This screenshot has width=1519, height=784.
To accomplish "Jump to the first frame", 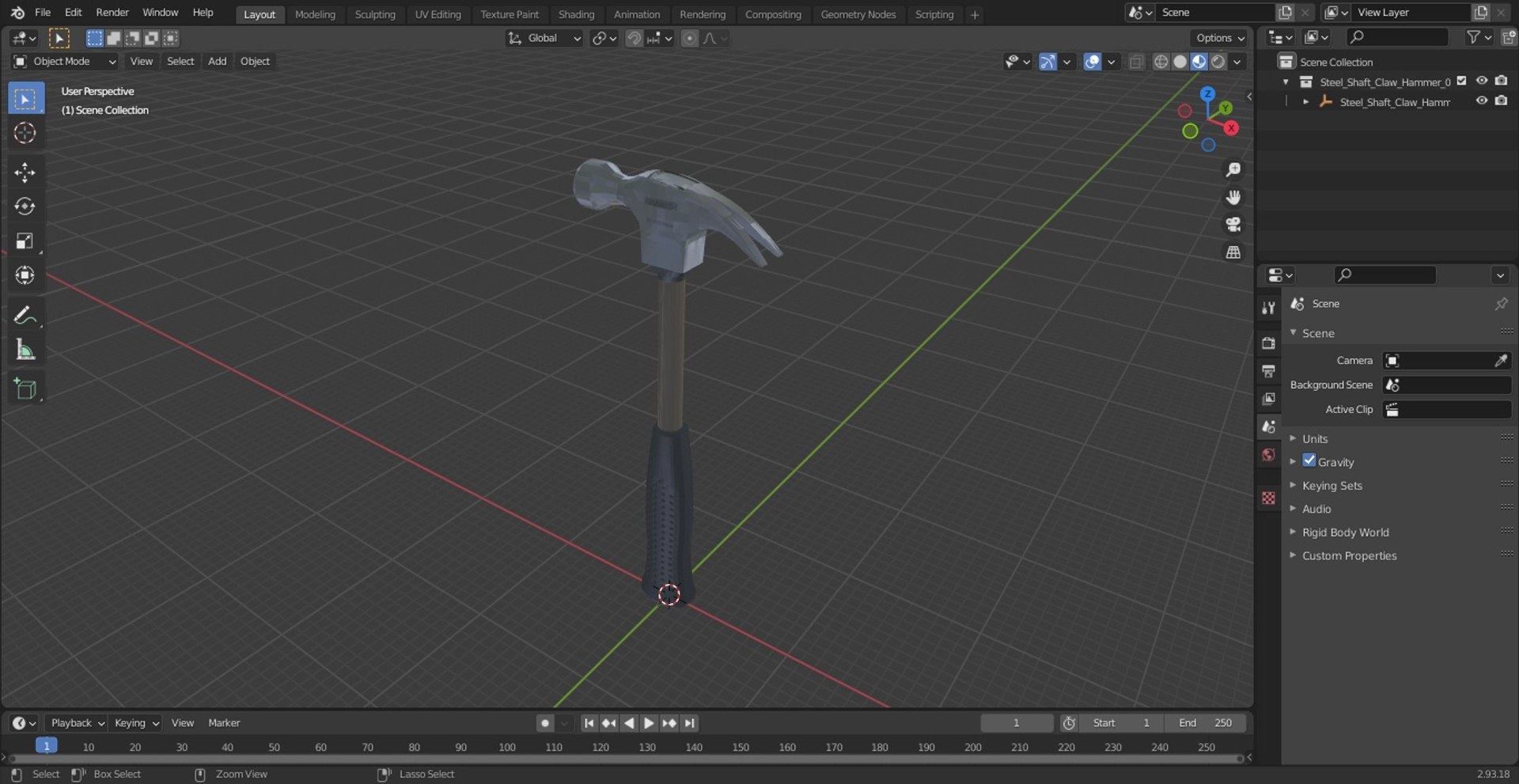I will (589, 723).
